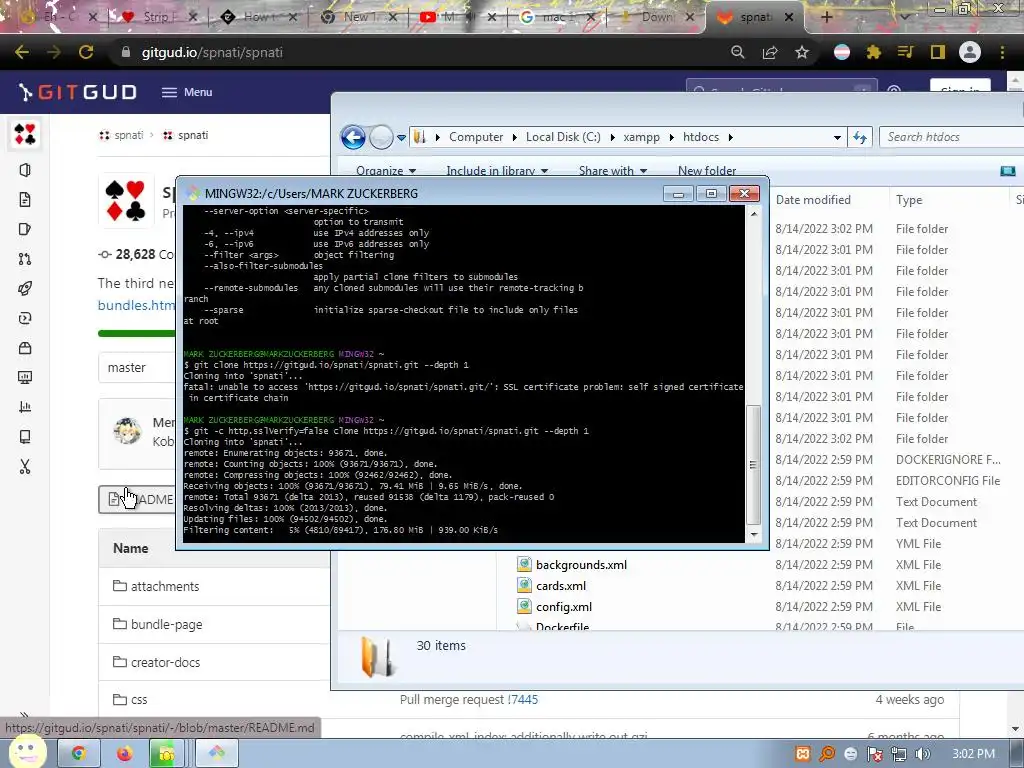This screenshot has width=1024, height=768.
Task: Open the Wiki book icon in sidebar
Action: pos(25,436)
